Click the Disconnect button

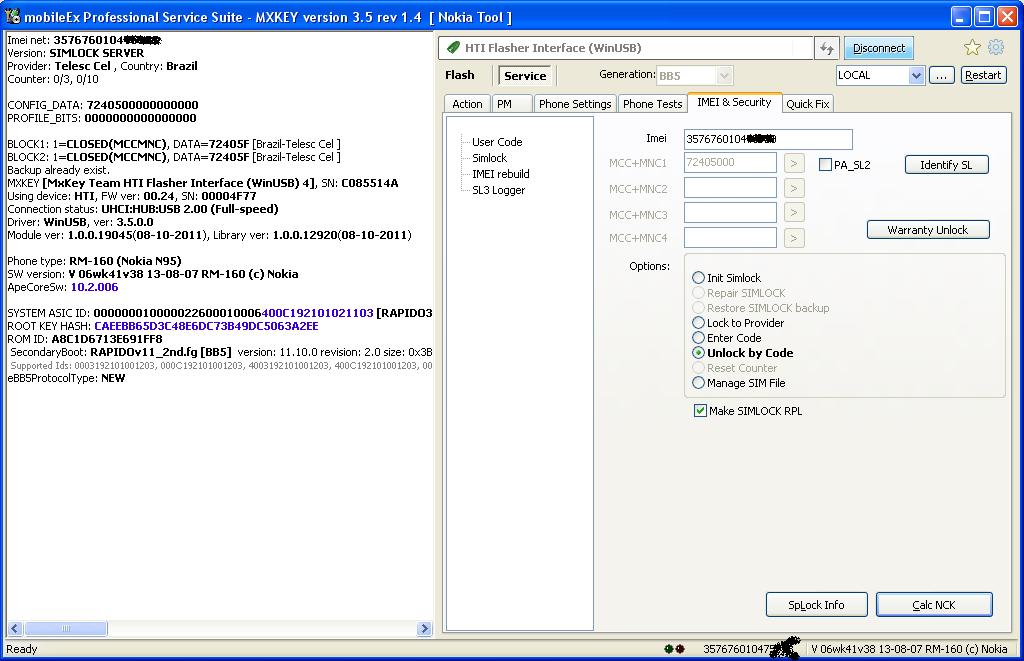pyautogui.click(x=878, y=48)
